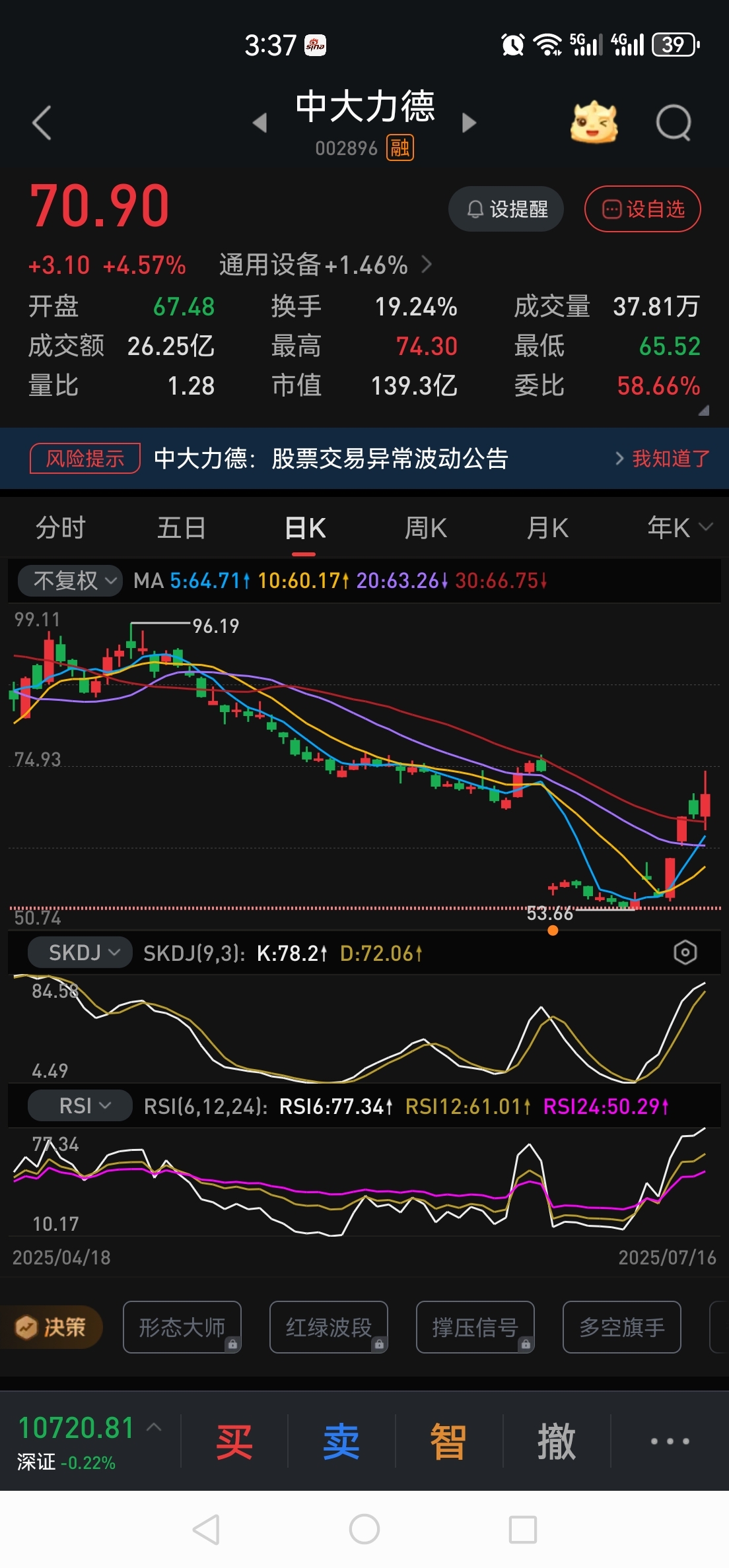
Task: Tap 撤 cancel order button
Action: tap(557, 1441)
